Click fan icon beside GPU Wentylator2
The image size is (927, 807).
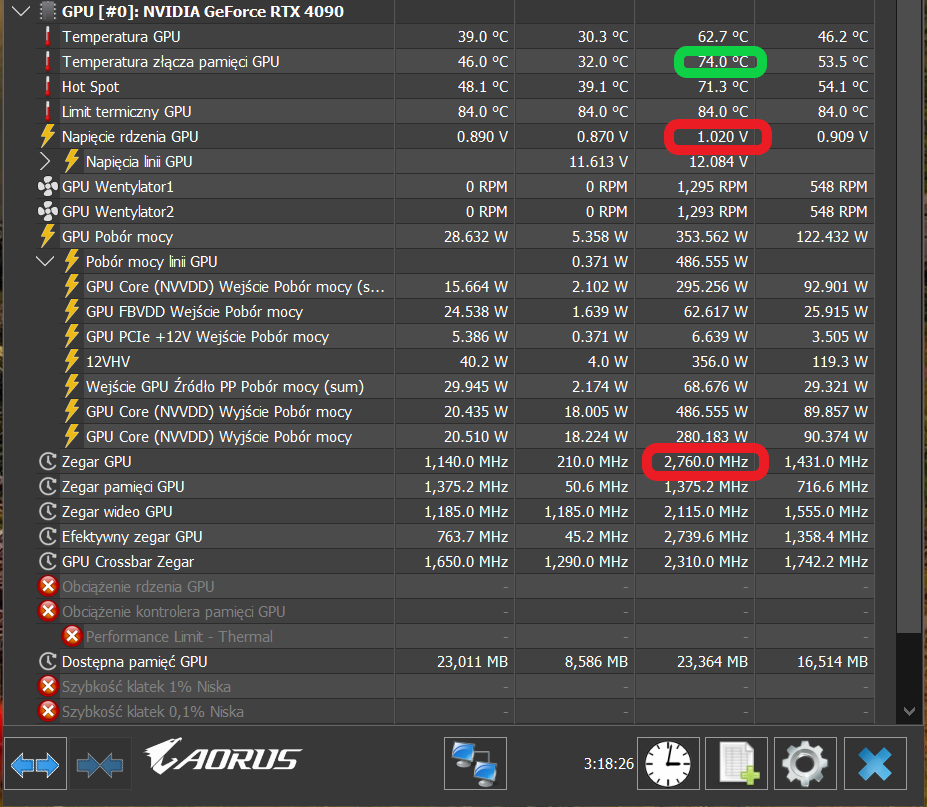pyautogui.click(x=48, y=211)
